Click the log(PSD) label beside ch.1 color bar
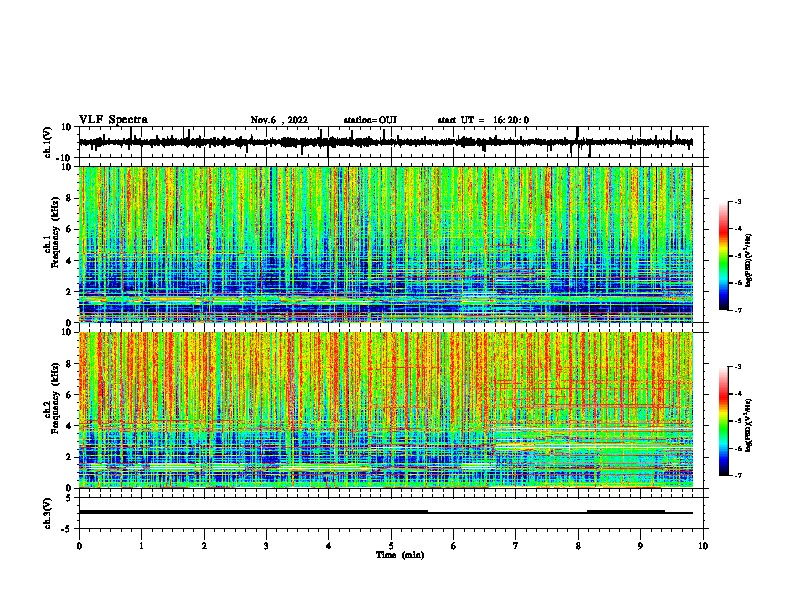 (x=749, y=261)
